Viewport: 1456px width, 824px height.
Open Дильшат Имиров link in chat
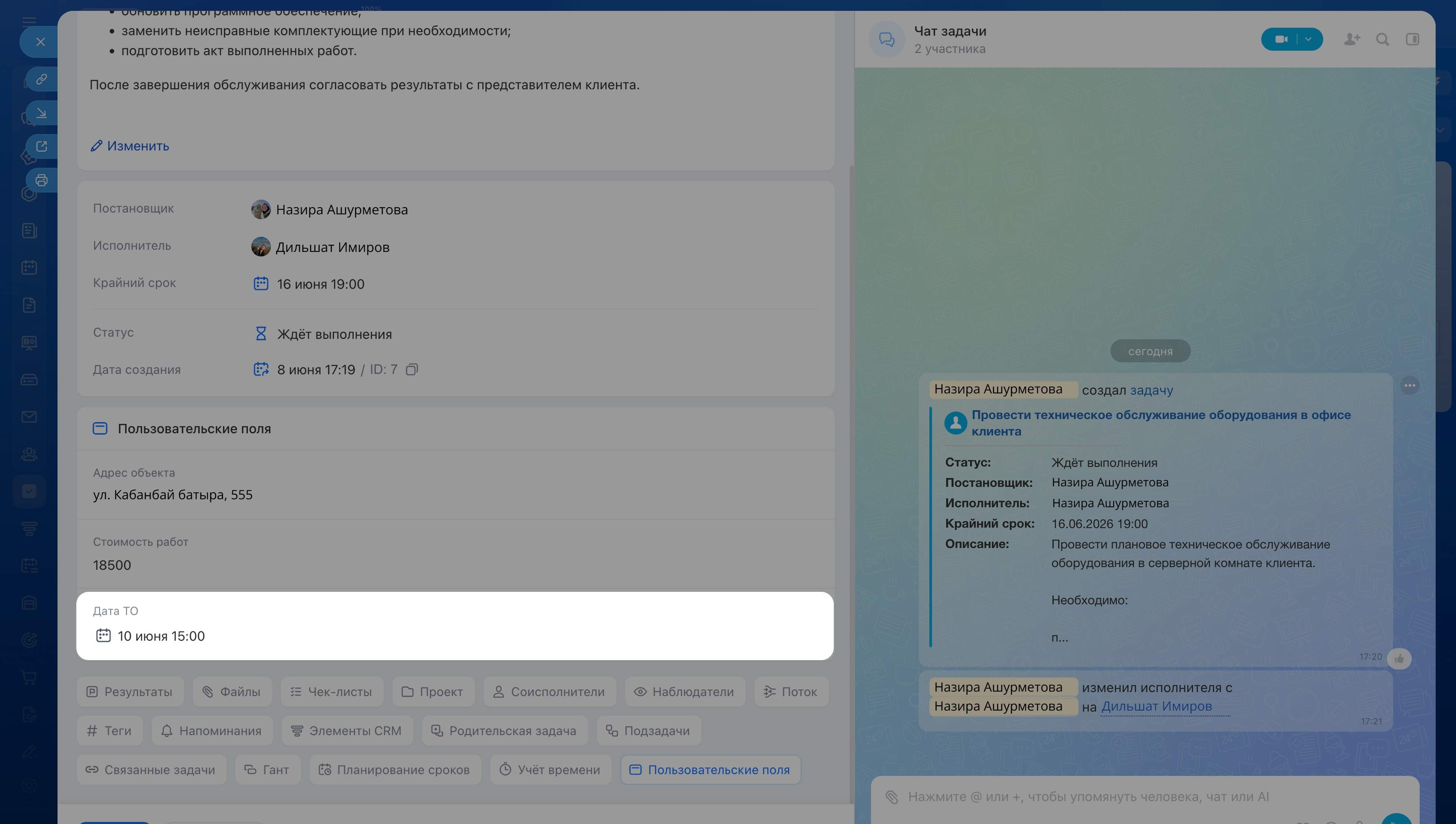pyautogui.click(x=1156, y=706)
